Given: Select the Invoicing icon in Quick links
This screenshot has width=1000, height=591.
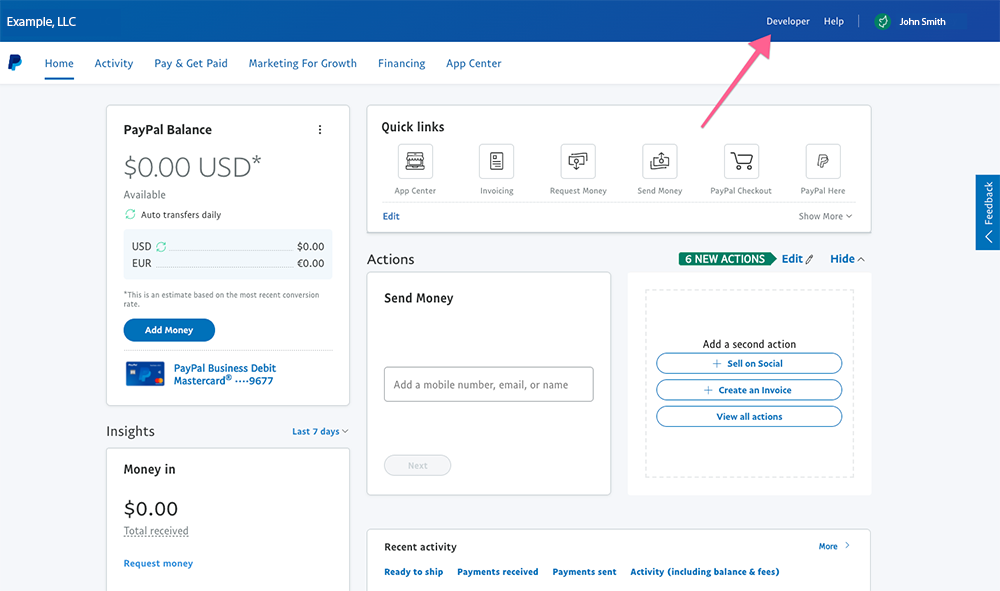Looking at the screenshot, I should click(x=497, y=160).
